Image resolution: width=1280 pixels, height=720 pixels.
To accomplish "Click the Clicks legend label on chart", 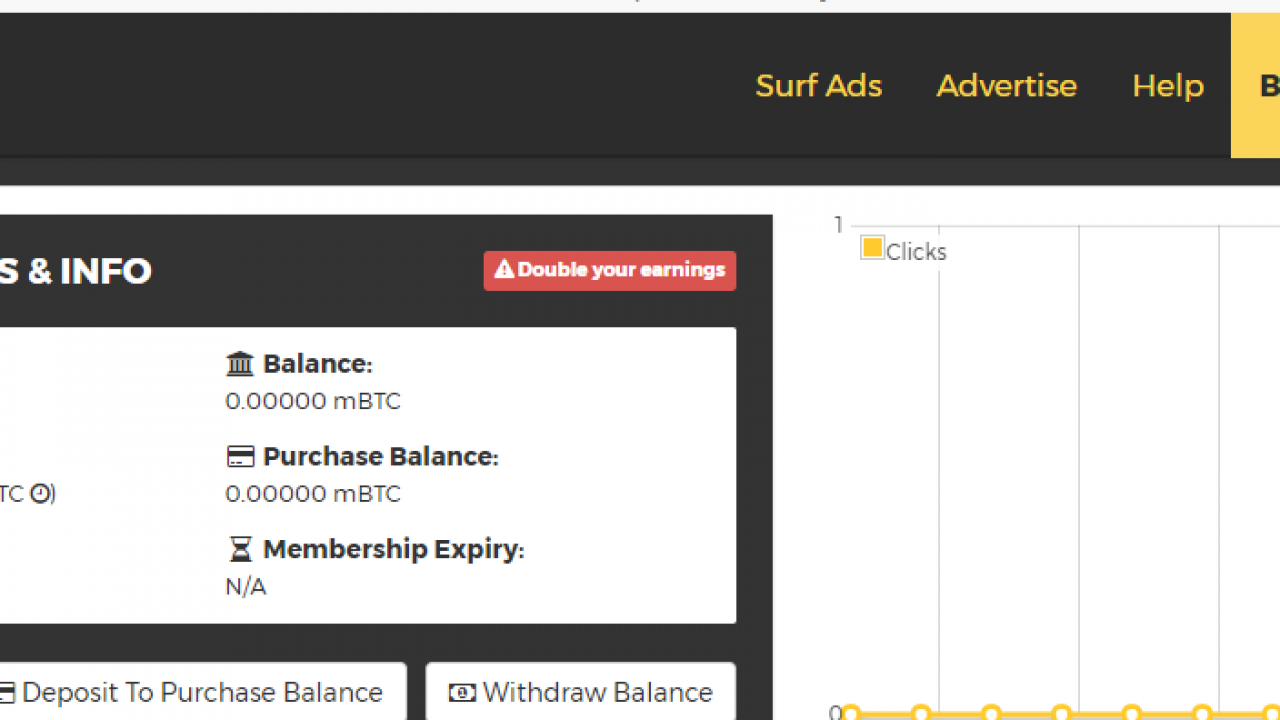I will pyautogui.click(x=916, y=252).
